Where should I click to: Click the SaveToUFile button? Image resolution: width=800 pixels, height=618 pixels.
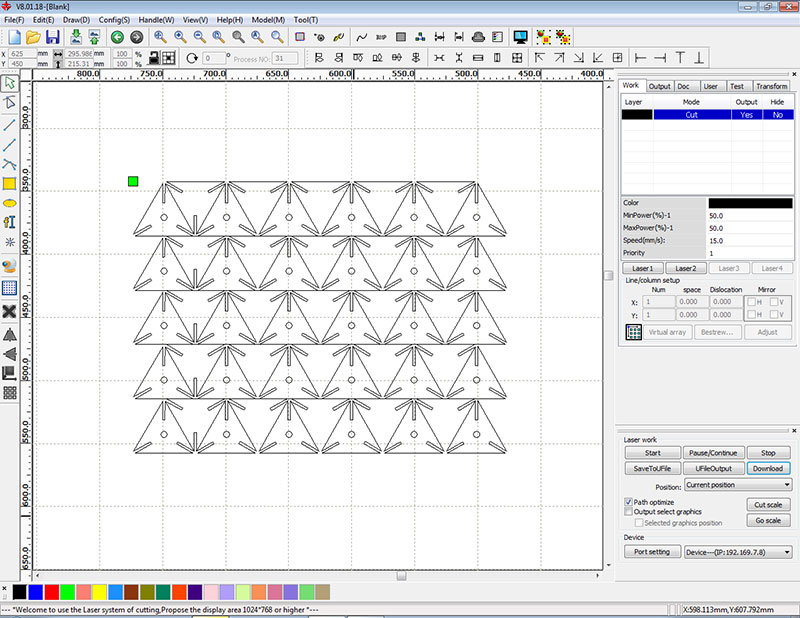click(653, 468)
